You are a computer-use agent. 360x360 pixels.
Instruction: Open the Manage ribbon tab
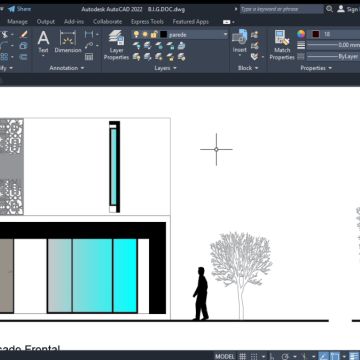[17, 22]
